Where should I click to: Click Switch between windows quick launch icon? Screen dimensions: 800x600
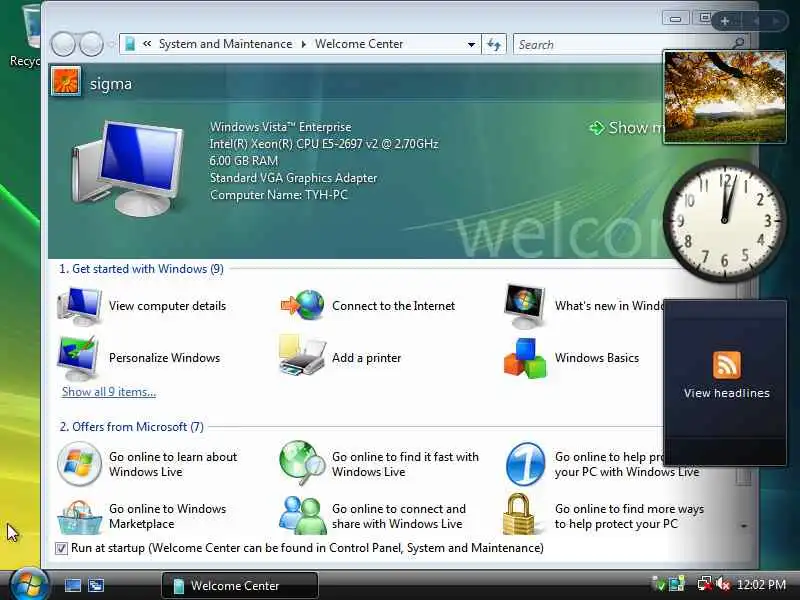(x=96, y=585)
